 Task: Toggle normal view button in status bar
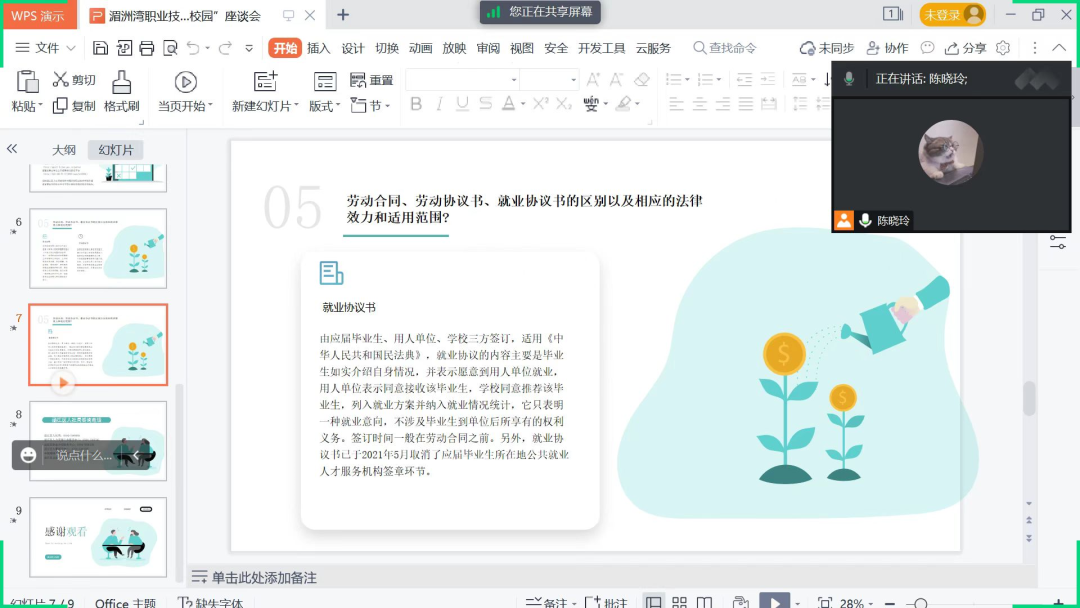[654, 602]
